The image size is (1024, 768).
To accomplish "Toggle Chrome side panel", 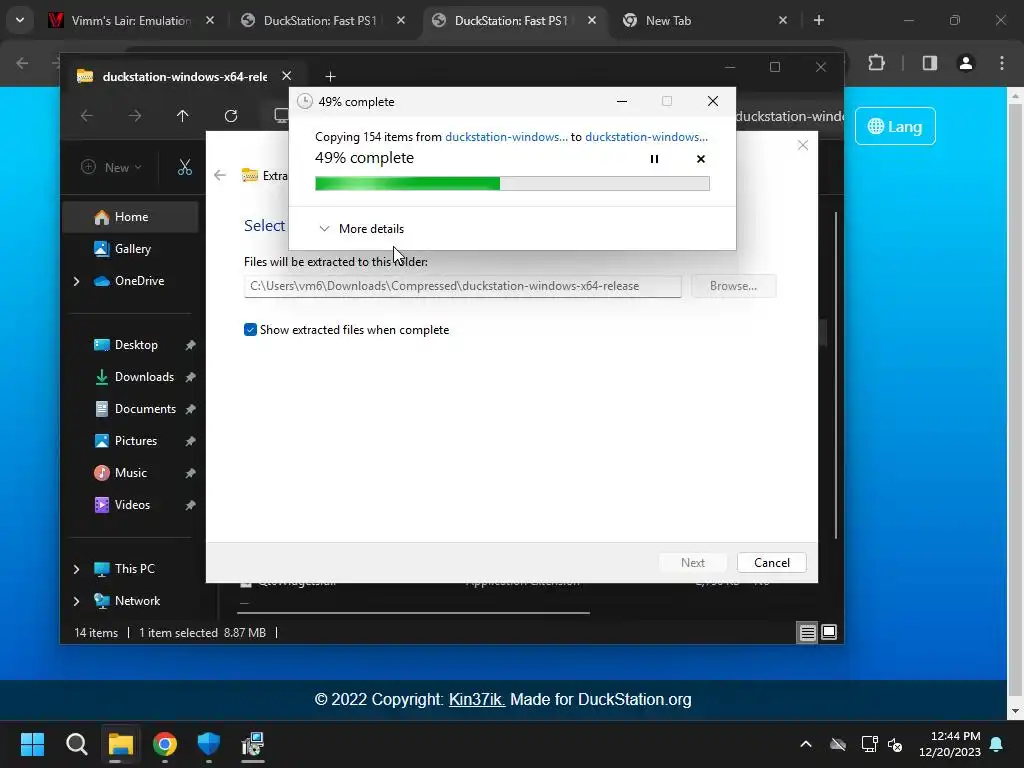I will [x=930, y=63].
